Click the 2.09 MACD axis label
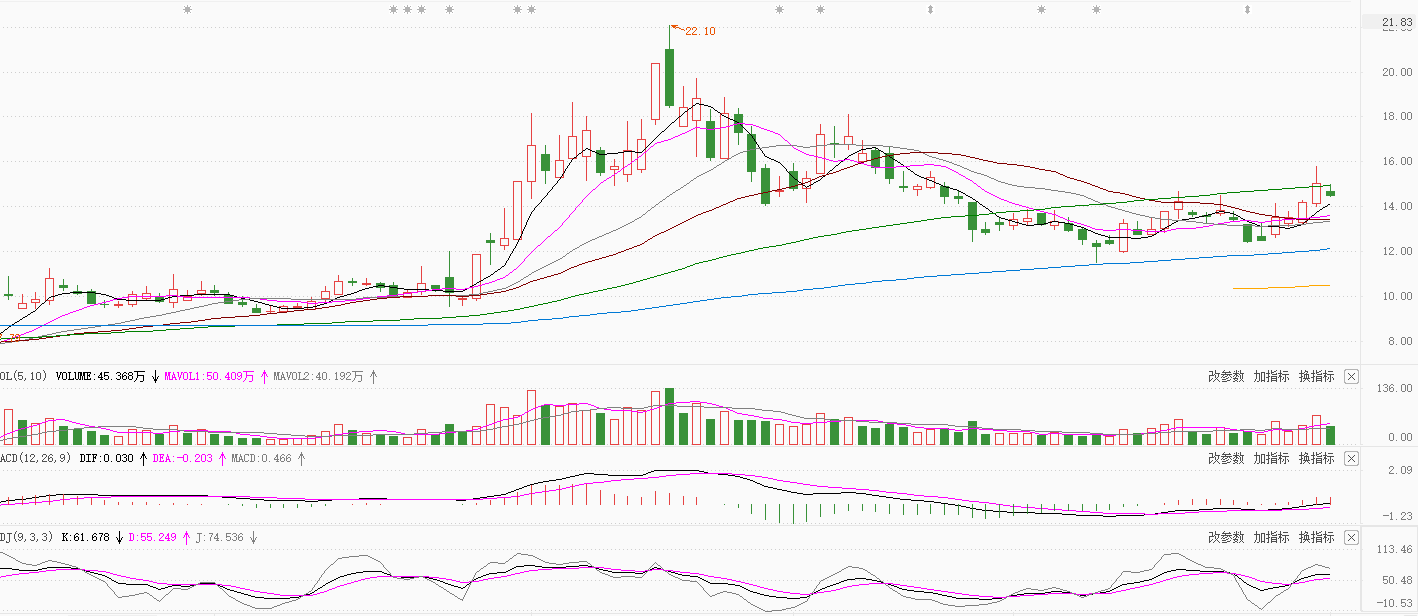Viewport: 1418px width, 616px height. (1399, 470)
